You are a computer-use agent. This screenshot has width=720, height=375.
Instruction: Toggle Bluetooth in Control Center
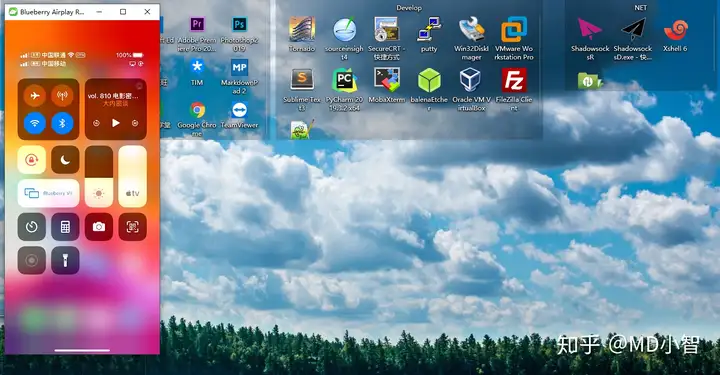62,123
